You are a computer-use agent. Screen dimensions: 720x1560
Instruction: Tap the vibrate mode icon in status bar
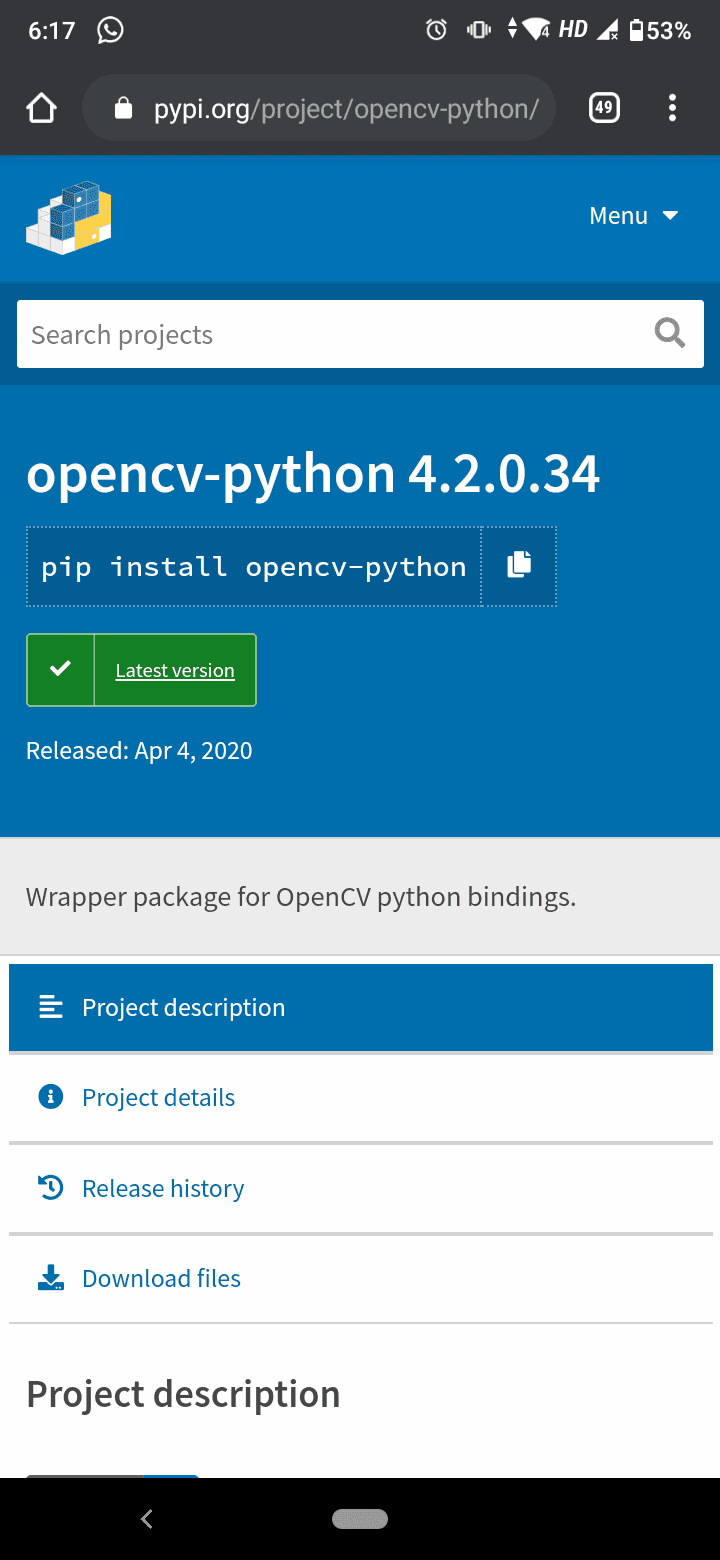point(479,30)
